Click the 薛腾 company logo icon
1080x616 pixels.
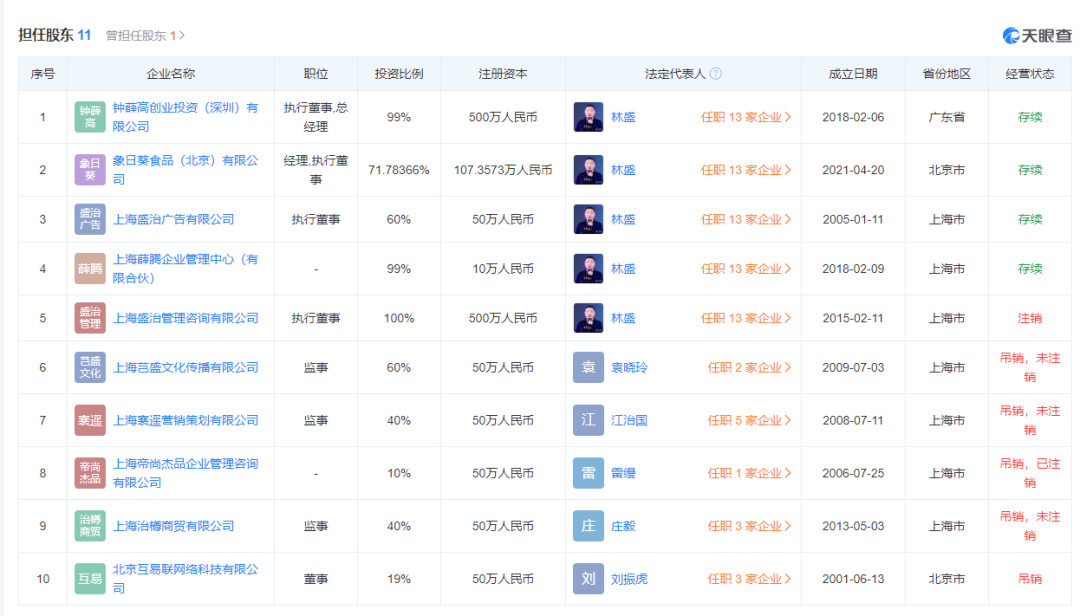click(x=90, y=269)
